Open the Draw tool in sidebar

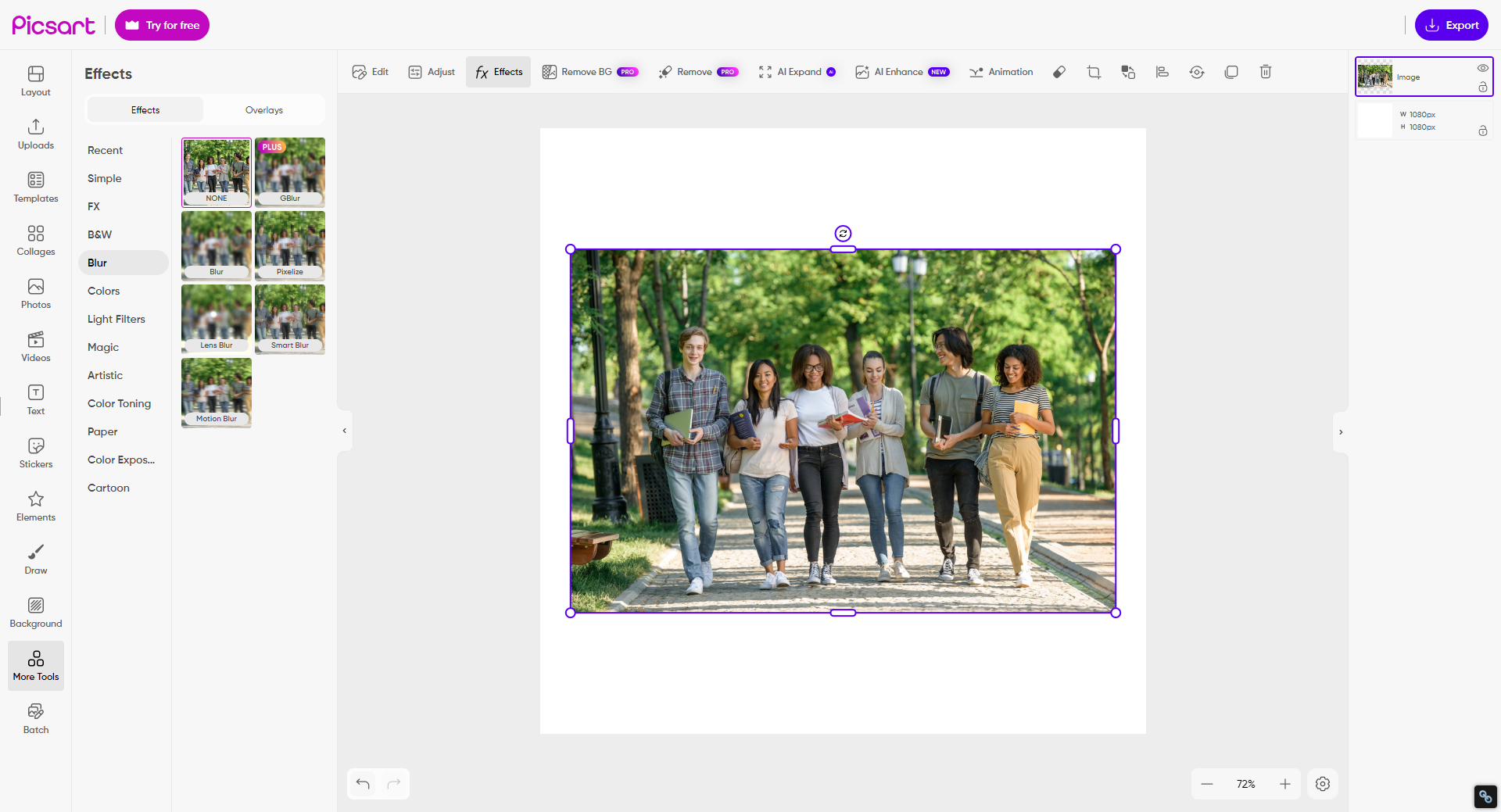pos(35,559)
